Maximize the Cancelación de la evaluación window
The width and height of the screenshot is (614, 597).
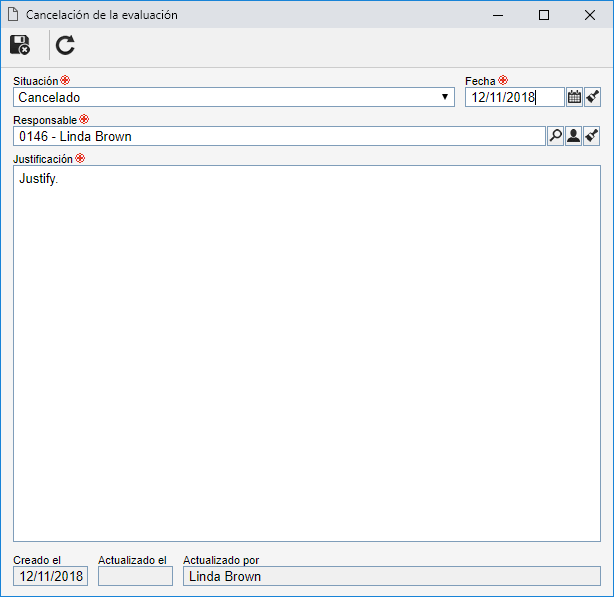544,15
